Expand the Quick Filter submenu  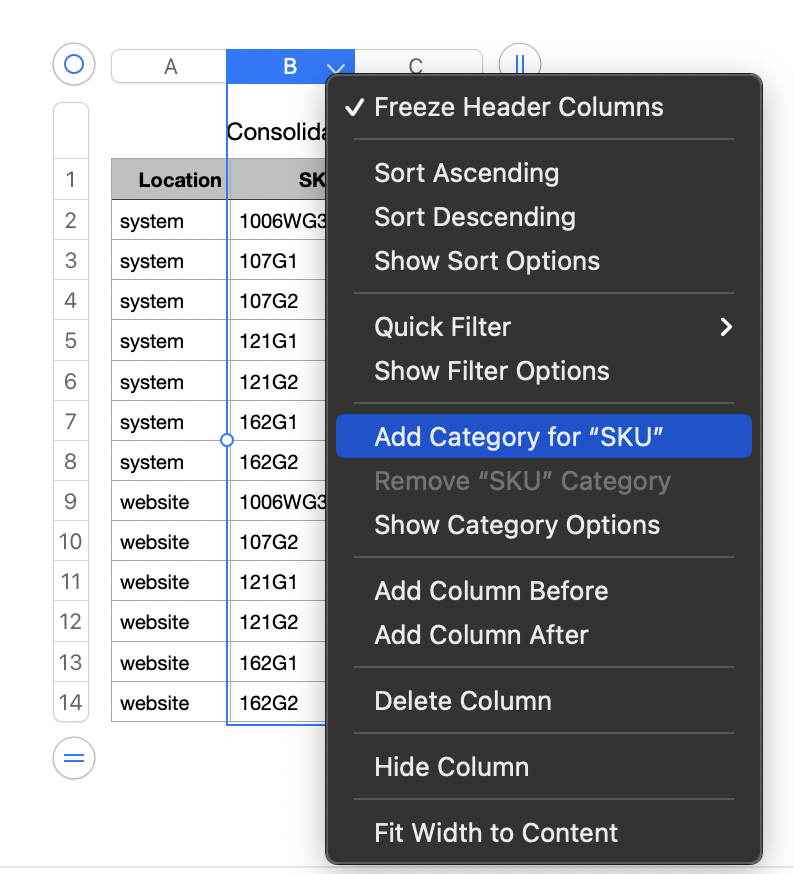[726, 327]
